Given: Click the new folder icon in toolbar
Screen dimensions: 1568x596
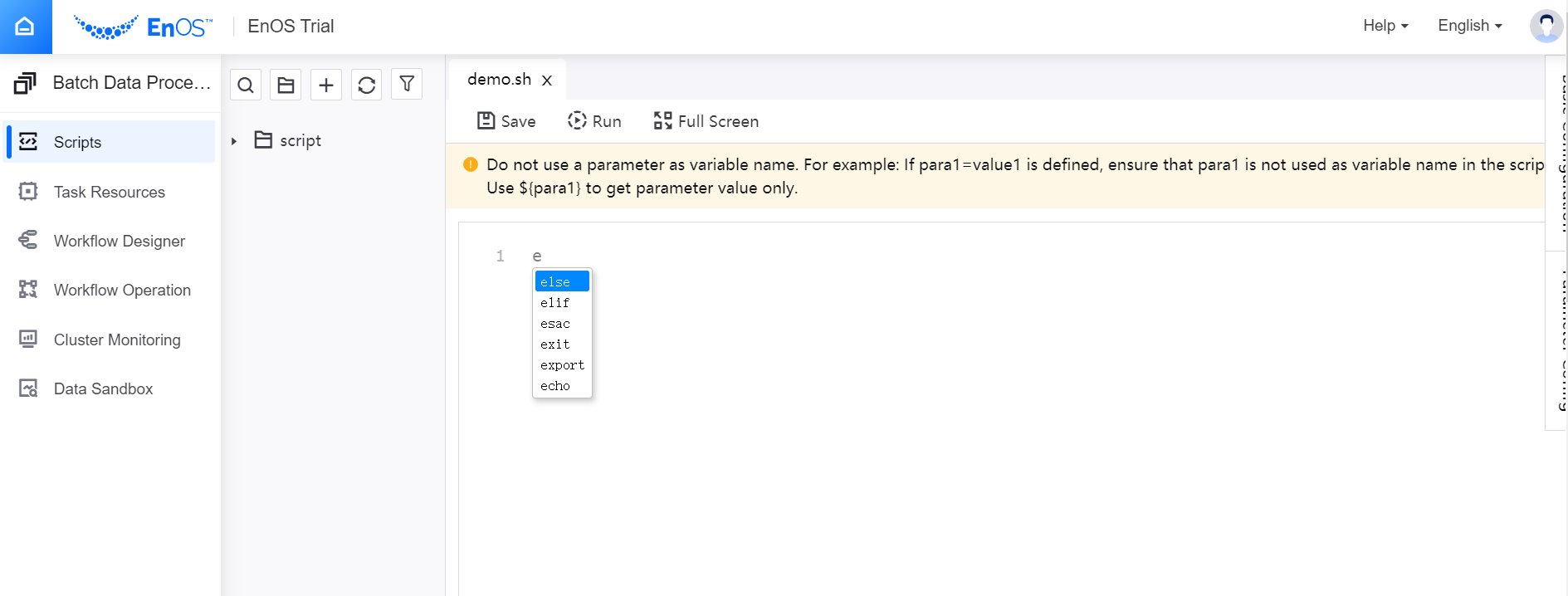Looking at the screenshot, I should tap(286, 85).
